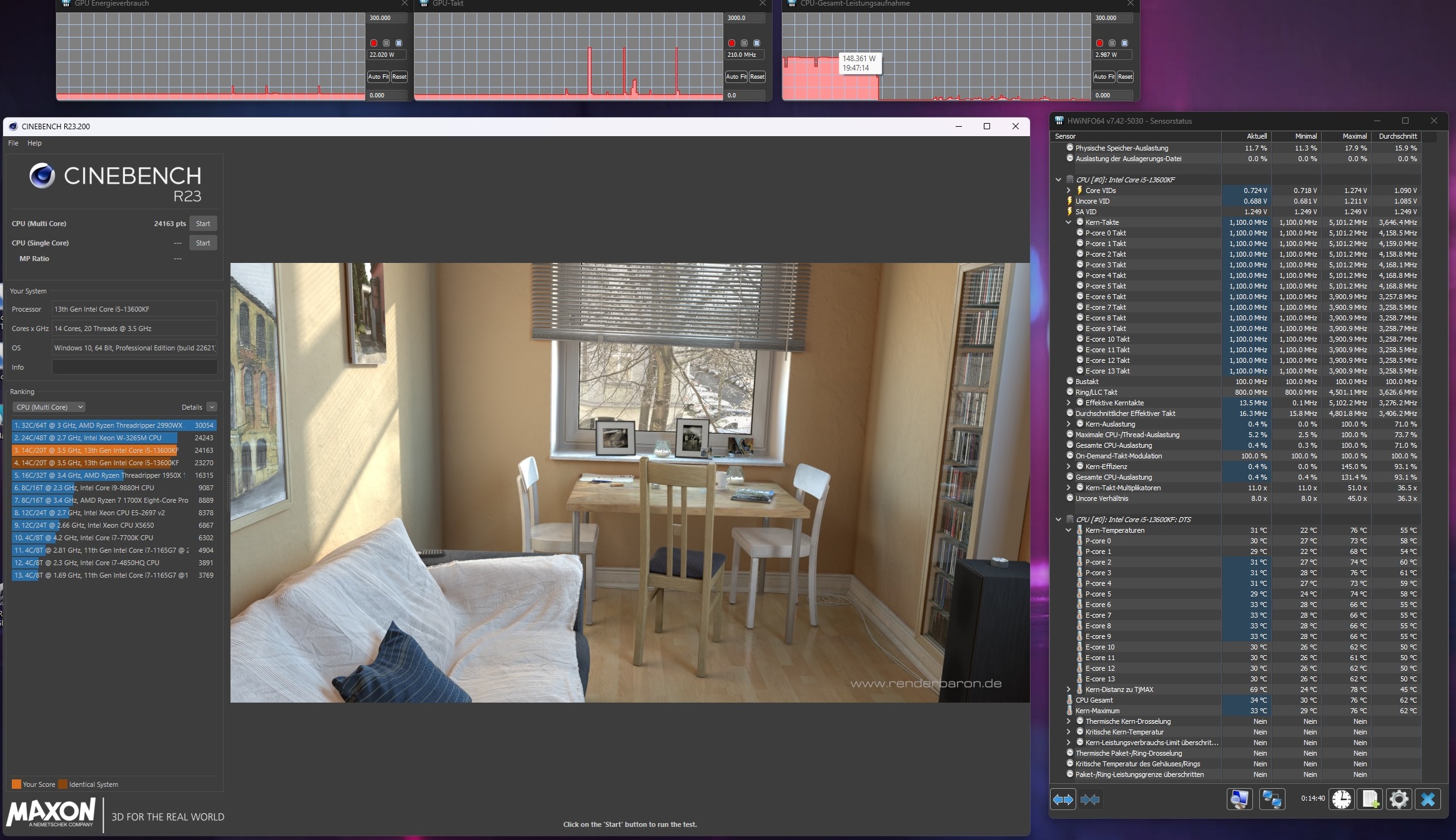Open the CPU (Multi Core) ranking dropdown
This screenshot has width=1456, height=840.
point(49,407)
